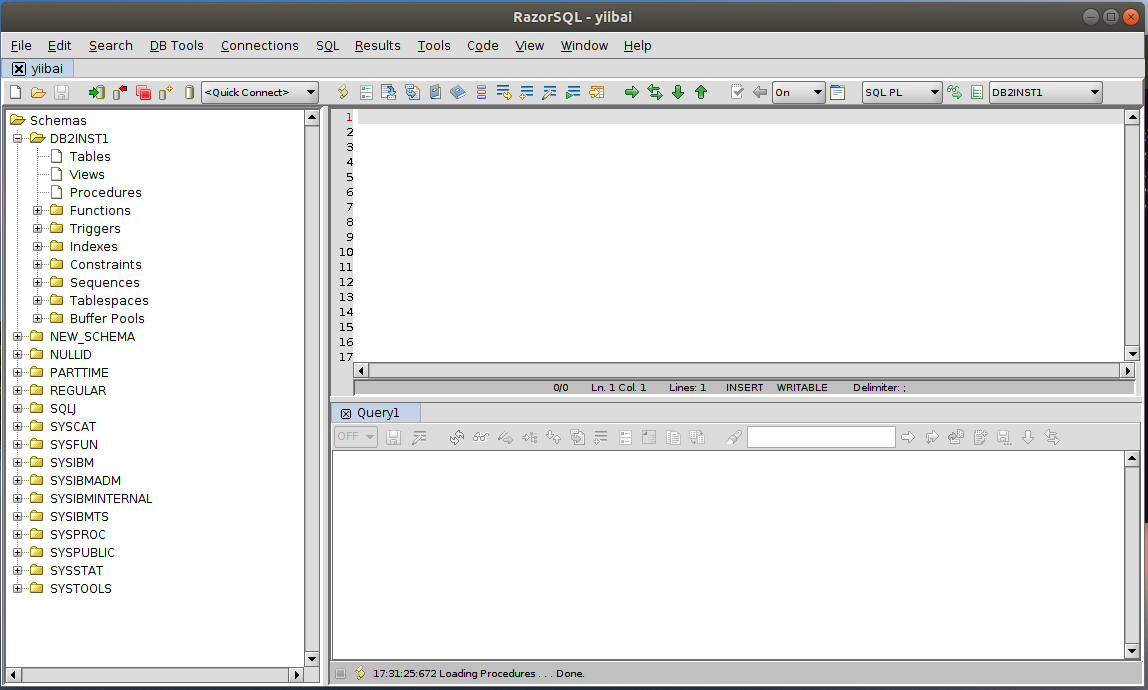Open the DB Tools menu
The width and height of the screenshot is (1148, 690).
click(x=176, y=45)
